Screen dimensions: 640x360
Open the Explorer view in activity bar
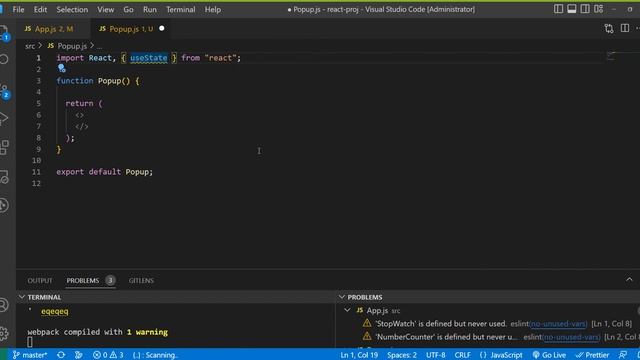click(4, 32)
